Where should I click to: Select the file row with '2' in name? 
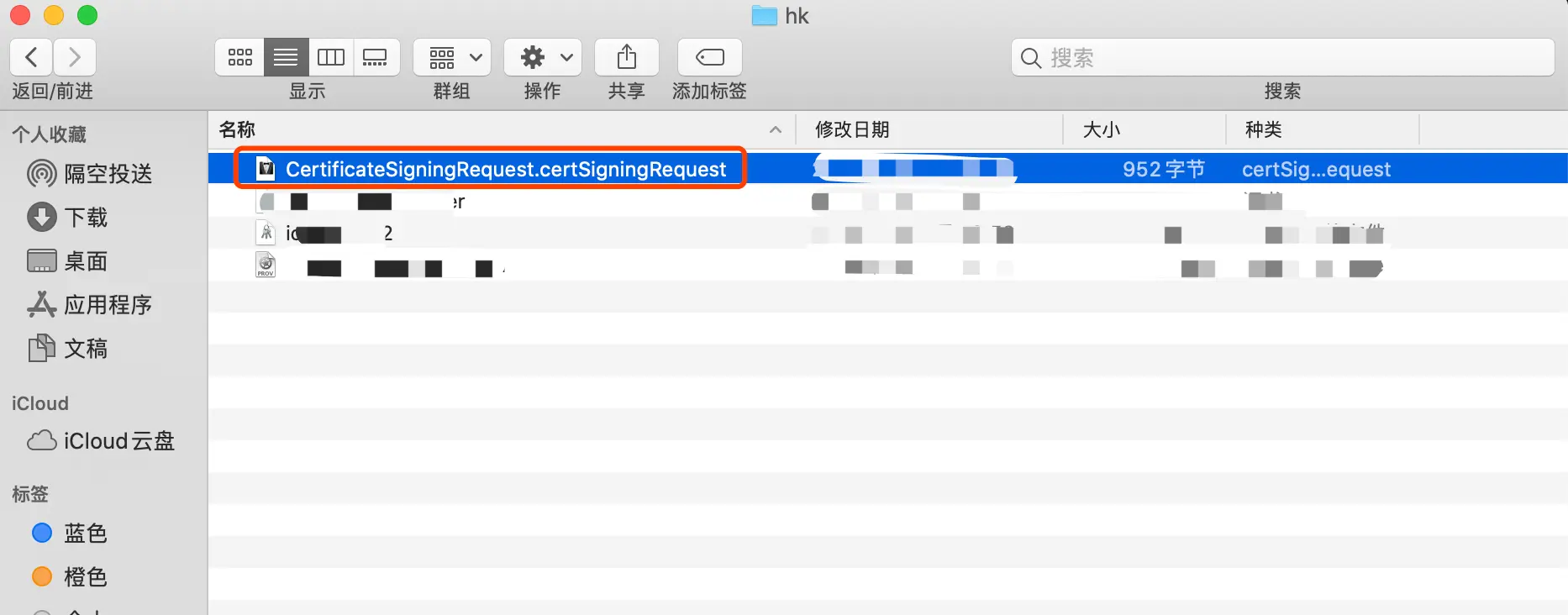pos(888,234)
